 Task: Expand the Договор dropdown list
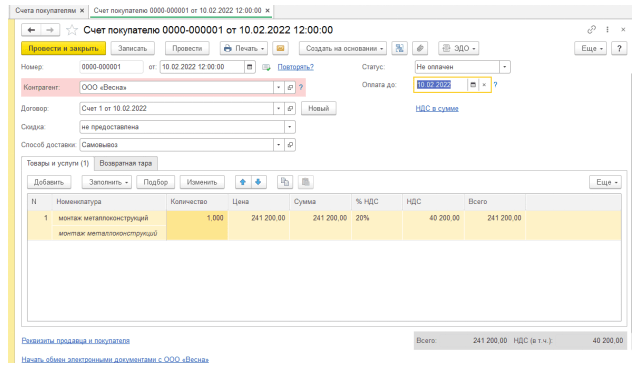pos(279,108)
